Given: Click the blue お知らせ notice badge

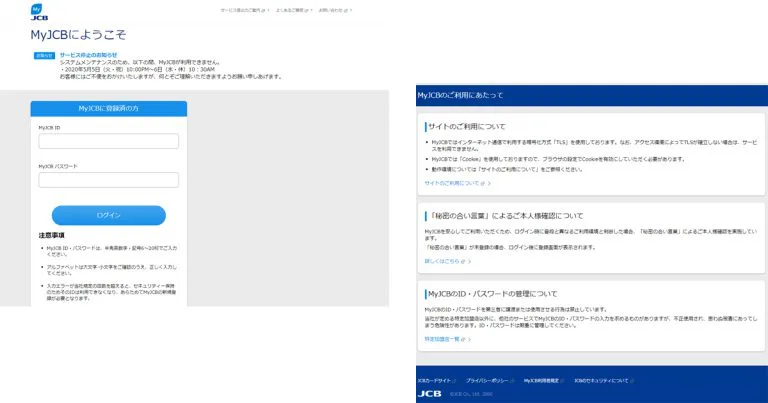Looking at the screenshot, I should point(45,56).
